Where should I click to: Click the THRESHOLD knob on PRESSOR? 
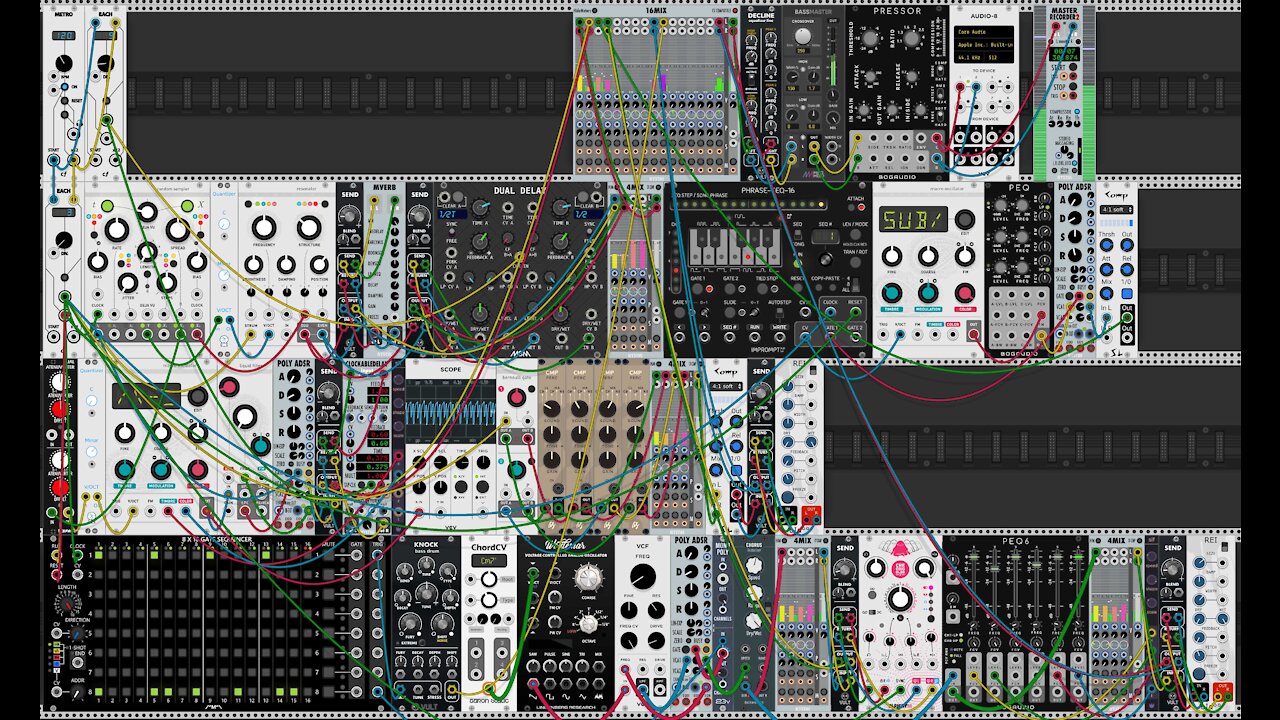(870, 38)
